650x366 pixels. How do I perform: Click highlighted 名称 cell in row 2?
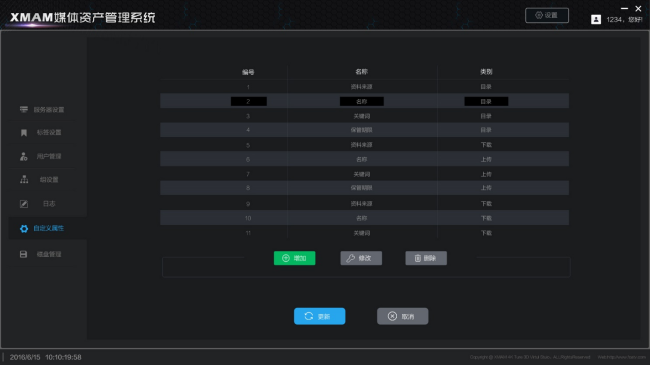click(x=361, y=101)
